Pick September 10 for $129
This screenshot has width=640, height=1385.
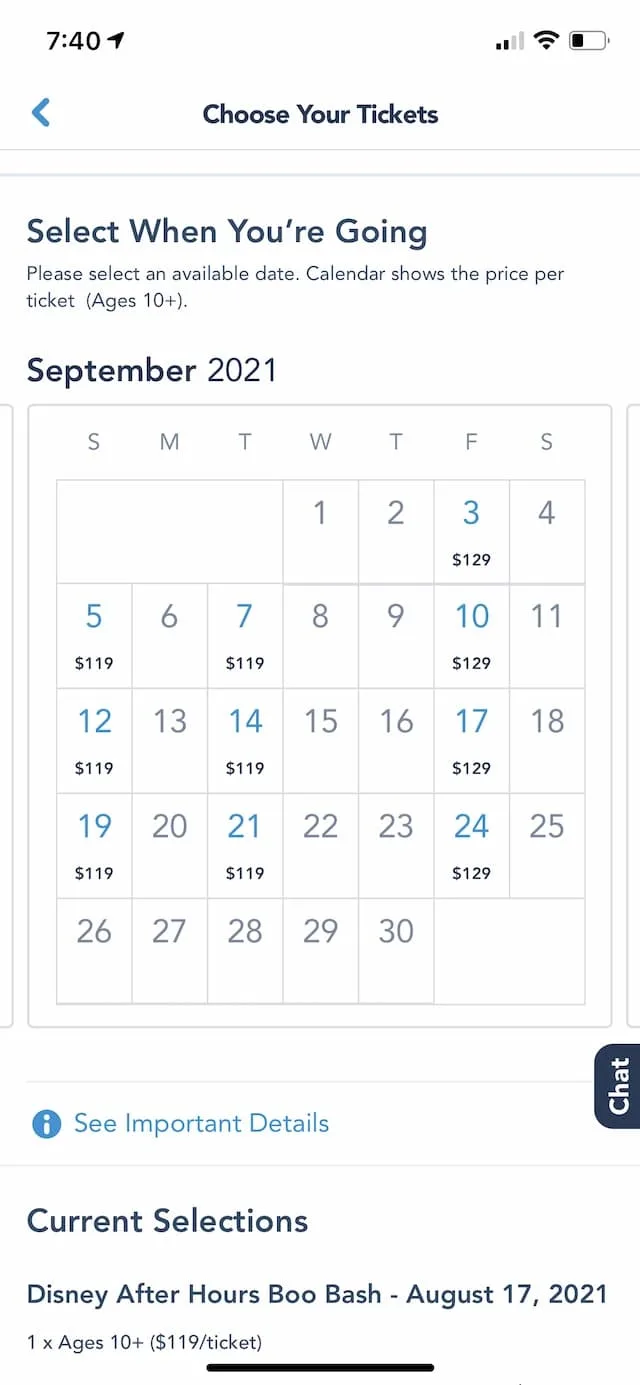click(x=472, y=637)
